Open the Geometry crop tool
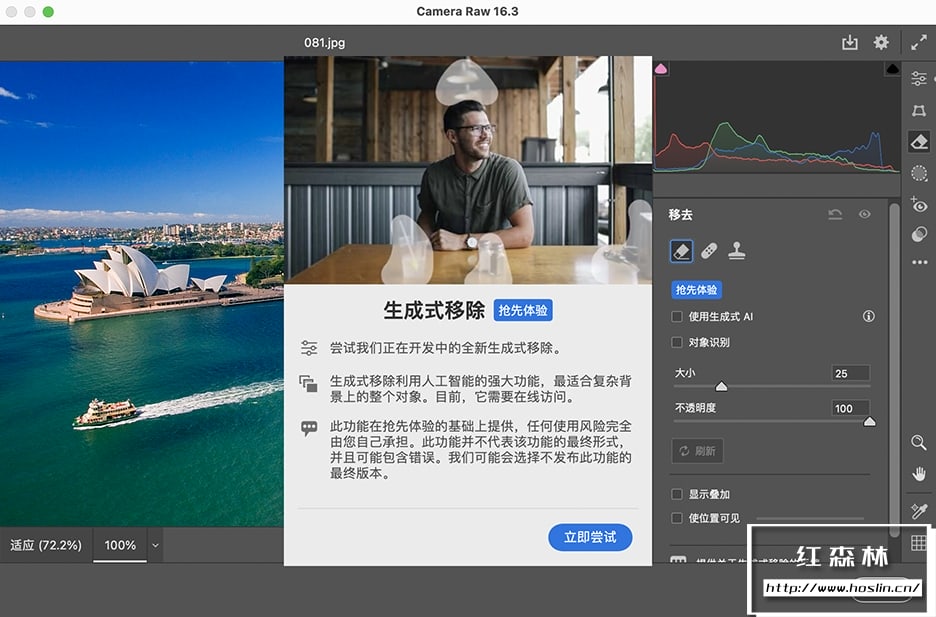The height and width of the screenshot is (617, 936). coord(919,111)
